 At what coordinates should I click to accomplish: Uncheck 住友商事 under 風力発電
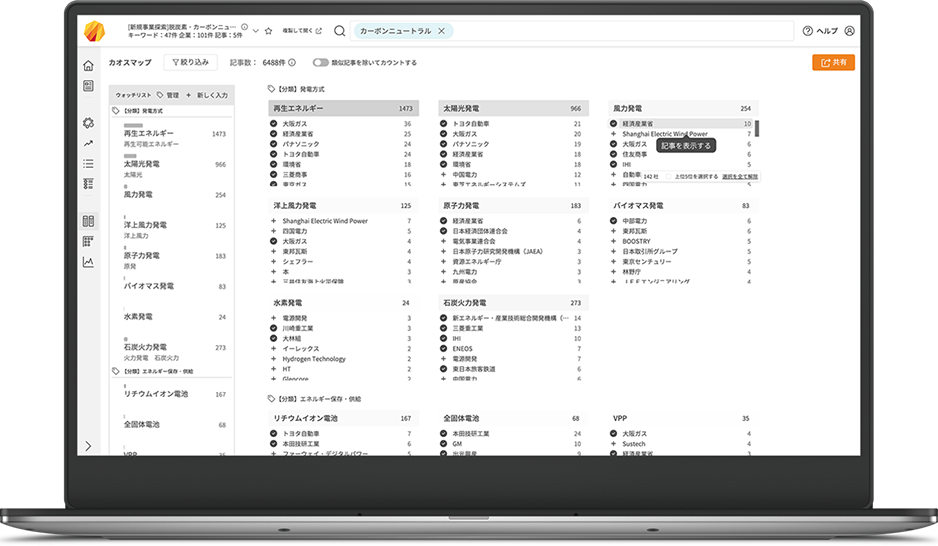pyautogui.click(x=613, y=154)
